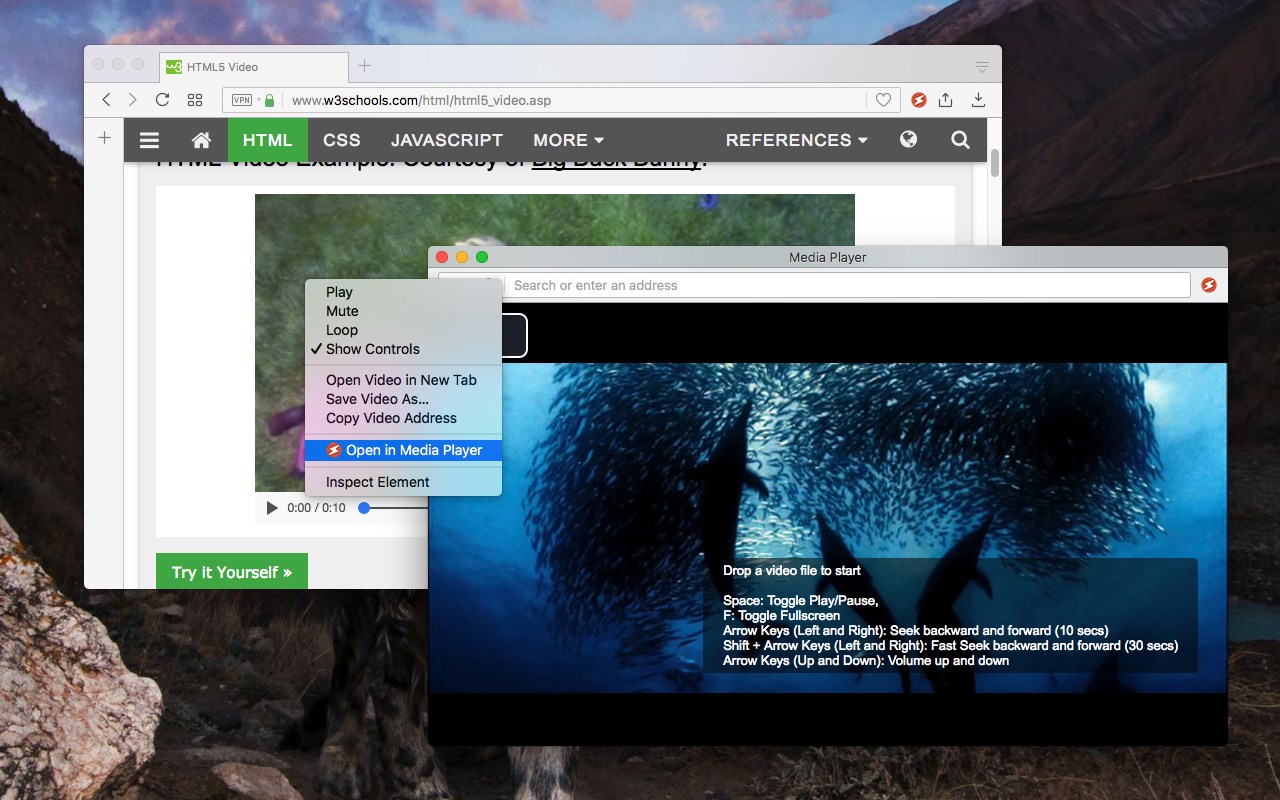Open the speed dial grid
This screenshot has width=1280, height=800.
pos(195,100)
